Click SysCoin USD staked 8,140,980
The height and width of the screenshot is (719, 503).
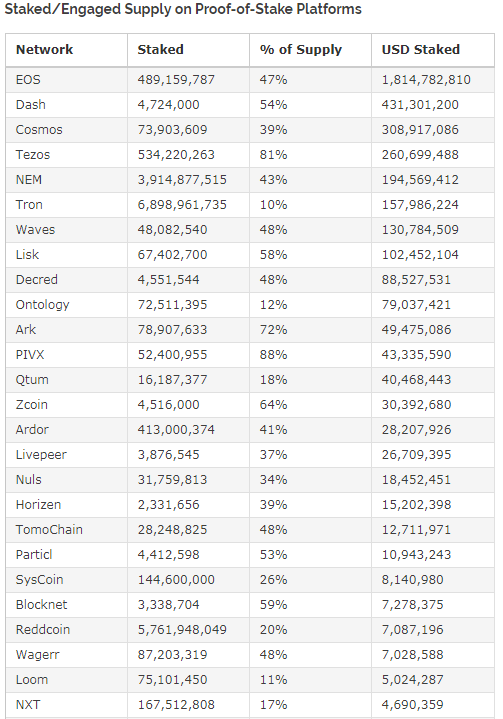(x=412, y=580)
